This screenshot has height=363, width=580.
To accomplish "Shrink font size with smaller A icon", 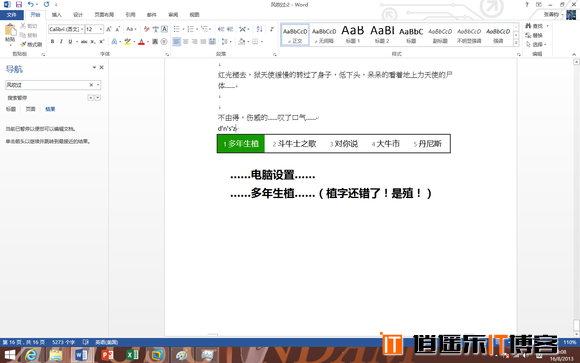I will (118, 29).
